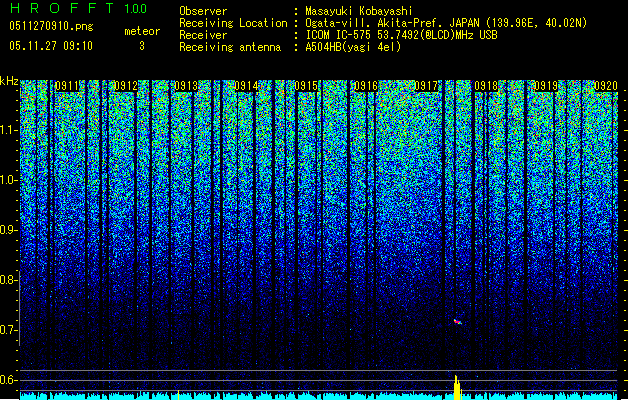Click the 0919 time marker
Screen dimensions: 629x400
point(546,86)
